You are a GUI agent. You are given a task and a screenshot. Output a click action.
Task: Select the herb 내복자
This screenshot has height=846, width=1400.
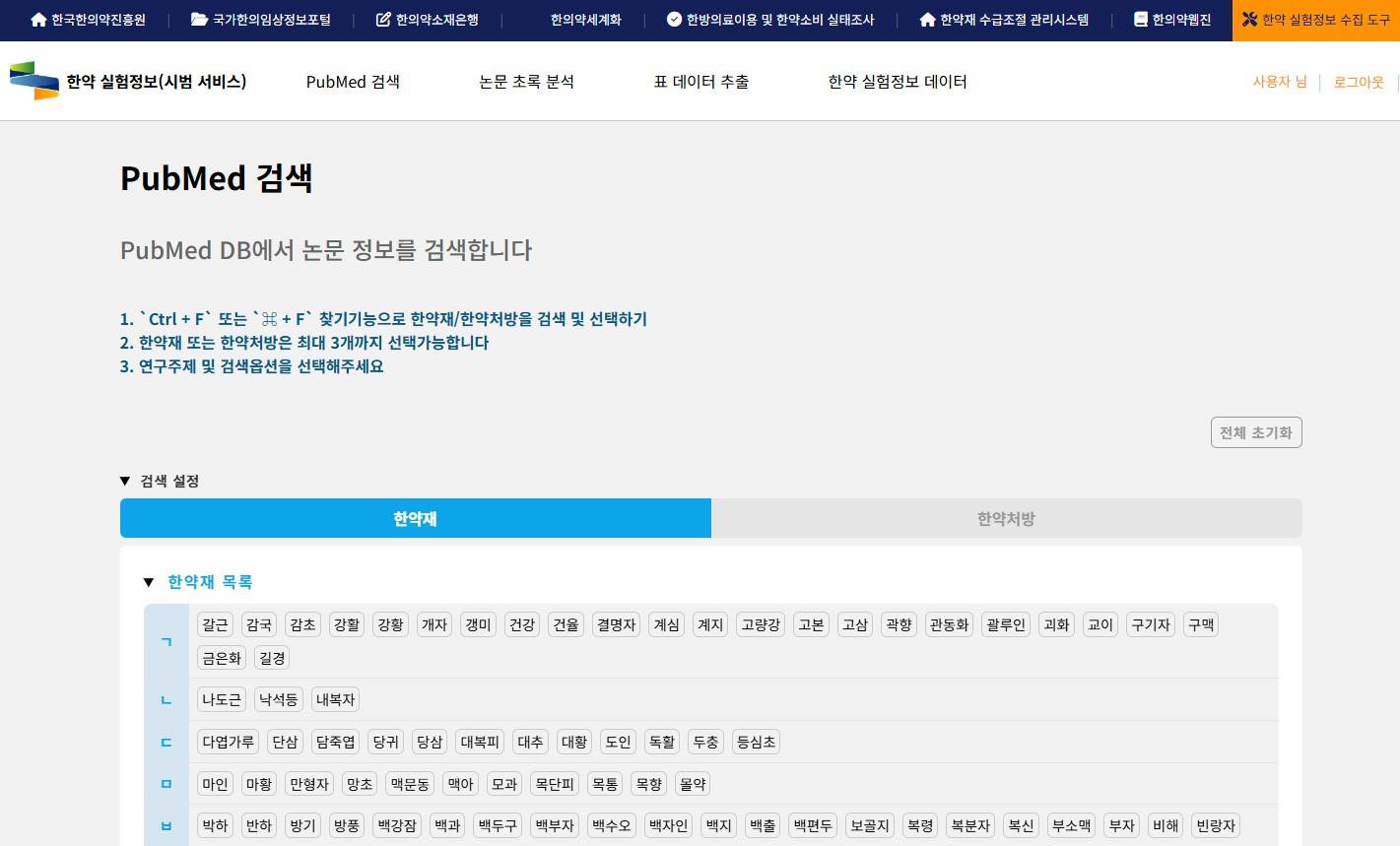click(x=335, y=699)
